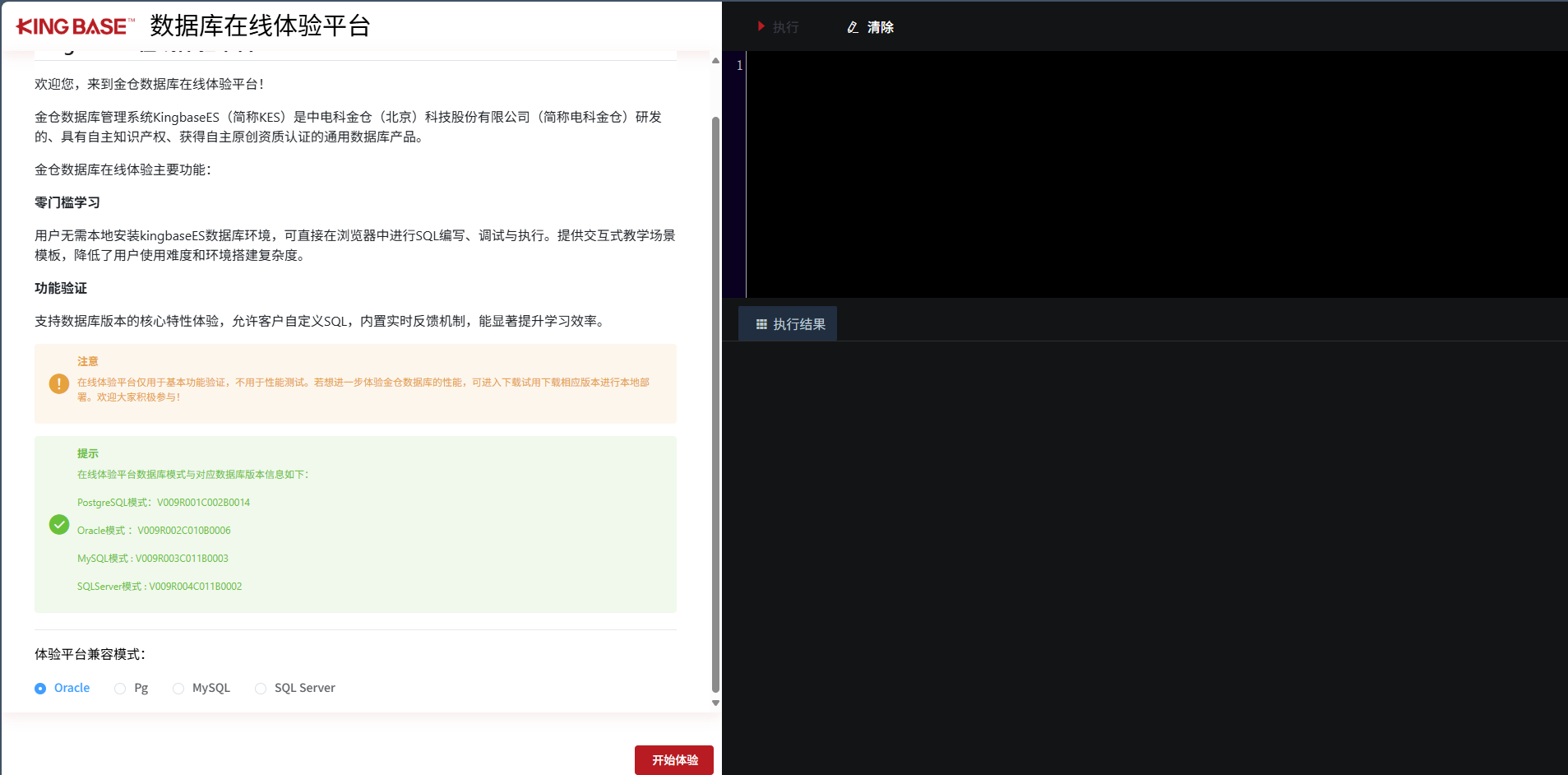Click the grid icon on 执行结果 tab

(x=761, y=323)
